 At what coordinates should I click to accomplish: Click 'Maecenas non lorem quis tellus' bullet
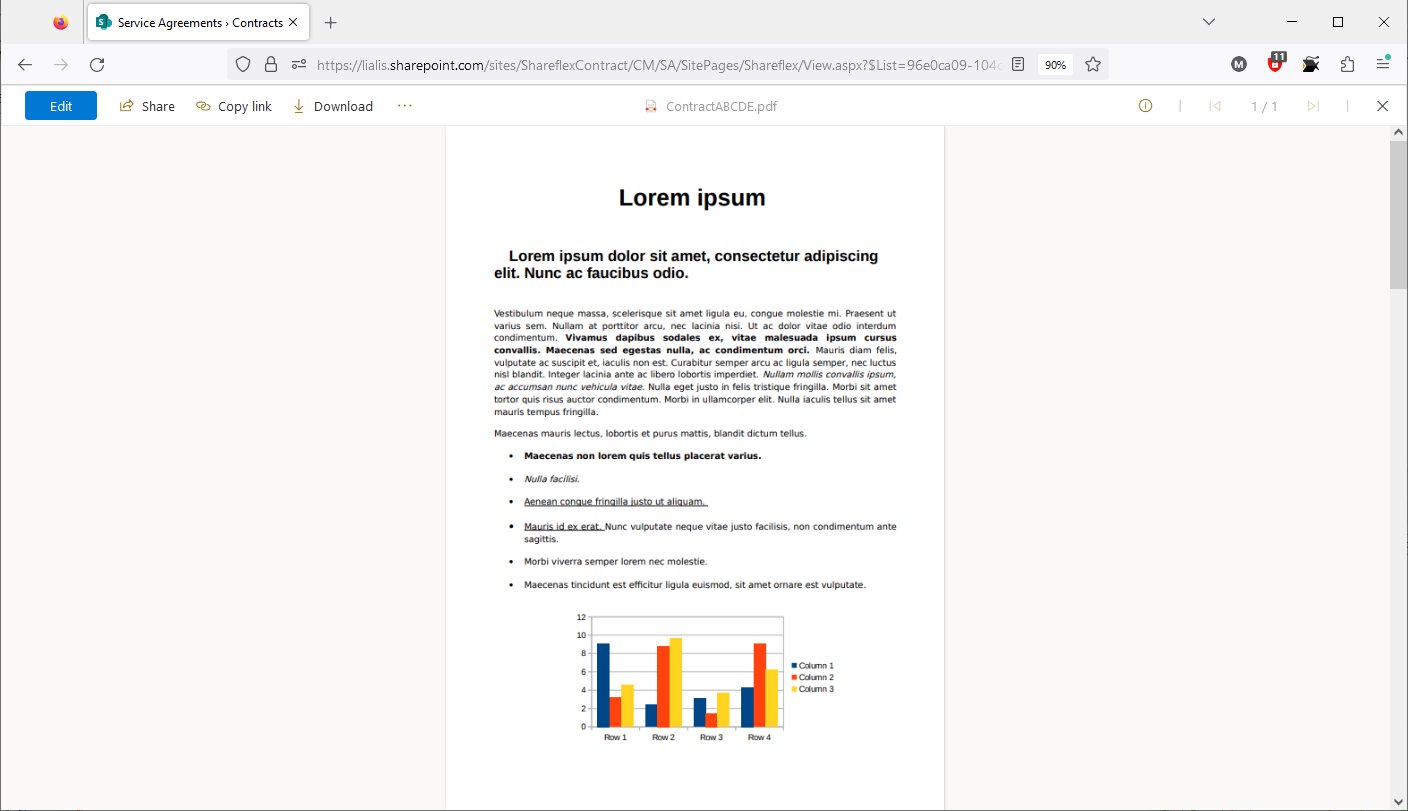coord(643,456)
